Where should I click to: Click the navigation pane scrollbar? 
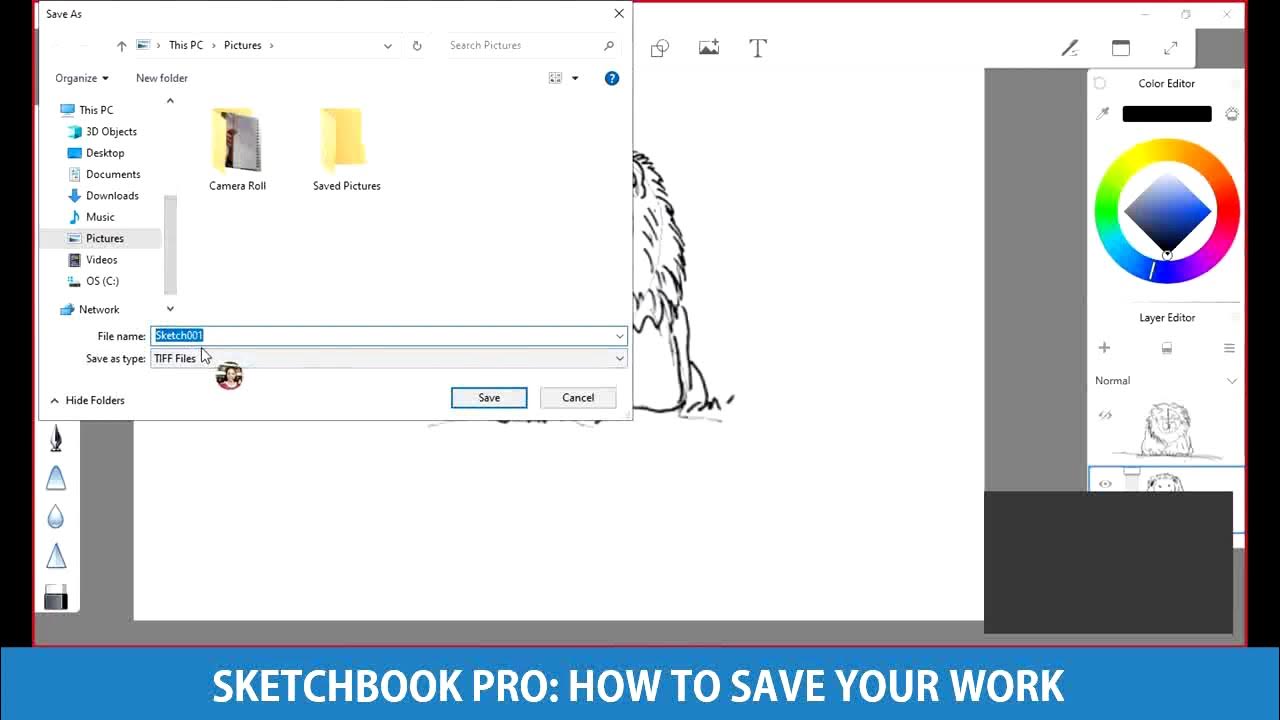[x=170, y=244]
